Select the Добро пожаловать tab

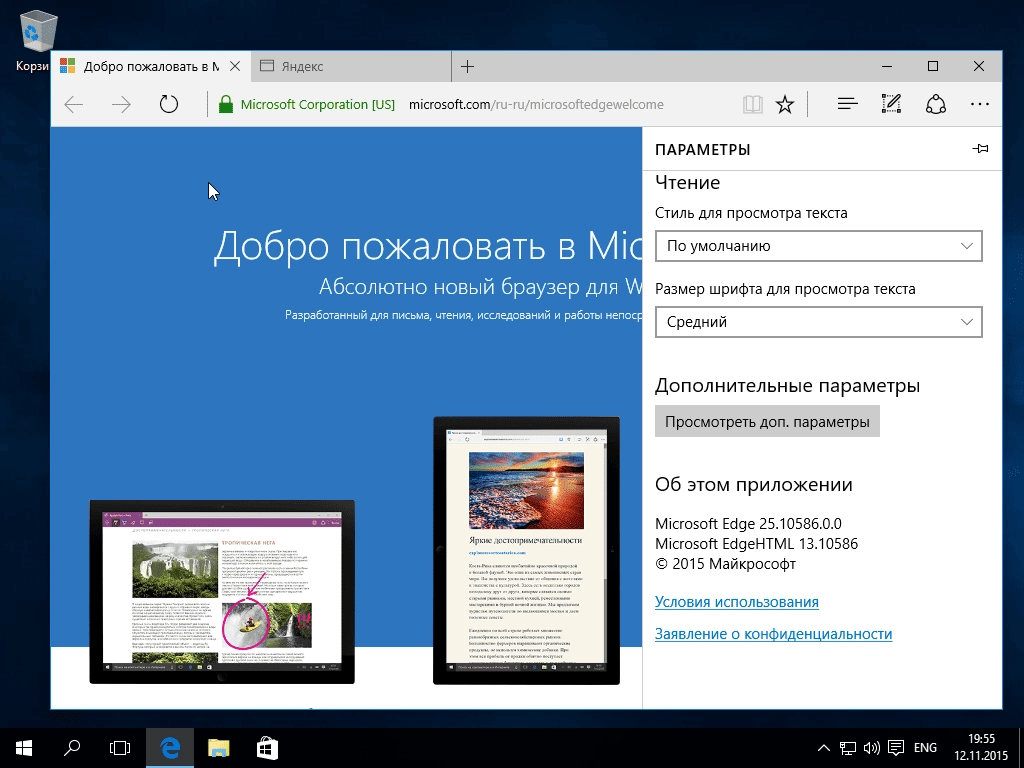[x=150, y=66]
